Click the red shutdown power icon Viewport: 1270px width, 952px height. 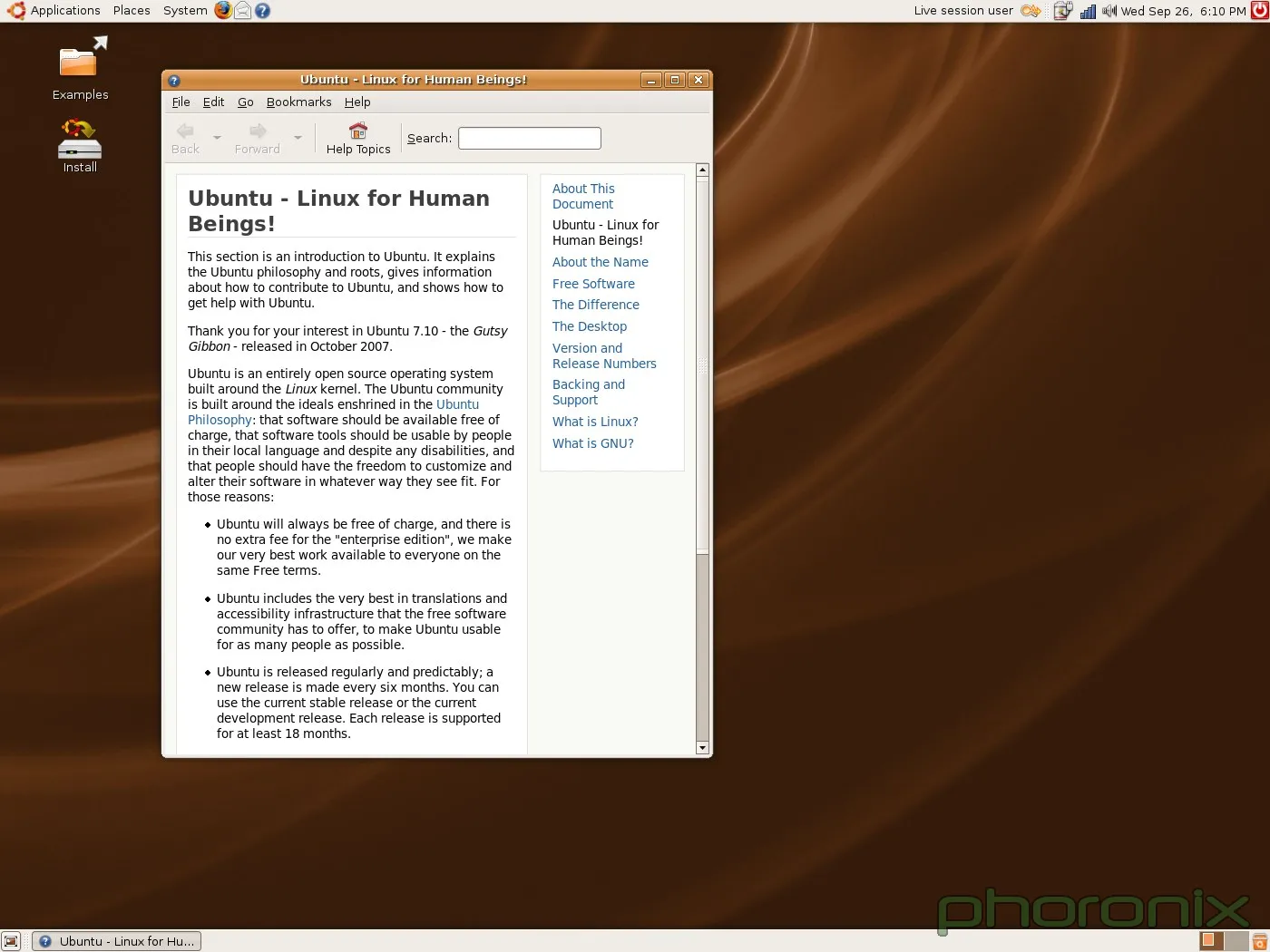click(x=1258, y=11)
